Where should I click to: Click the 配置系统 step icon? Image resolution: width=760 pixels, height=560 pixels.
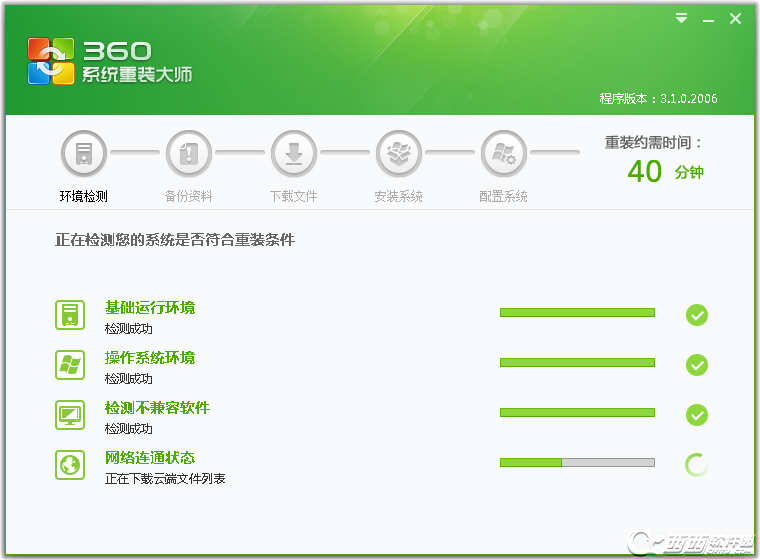pos(504,154)
